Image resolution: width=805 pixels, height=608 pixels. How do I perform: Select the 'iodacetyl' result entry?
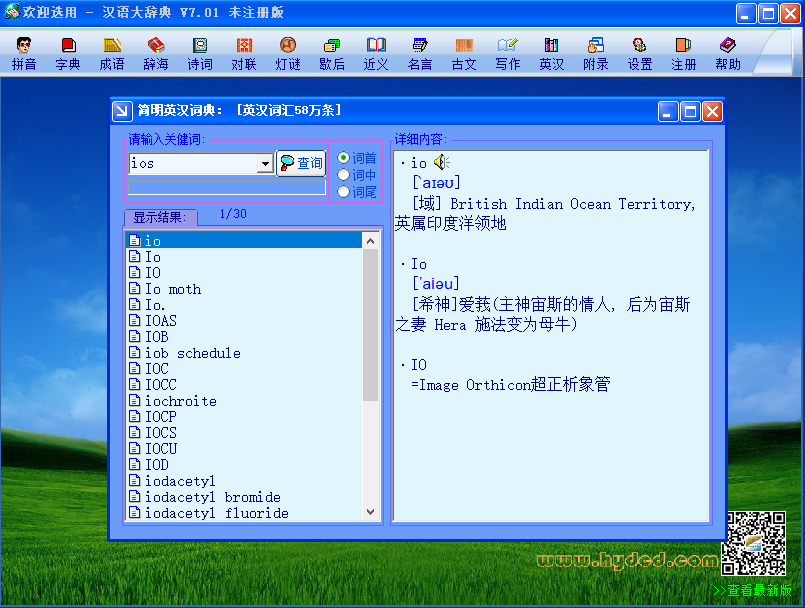click(x=244, y=481)
